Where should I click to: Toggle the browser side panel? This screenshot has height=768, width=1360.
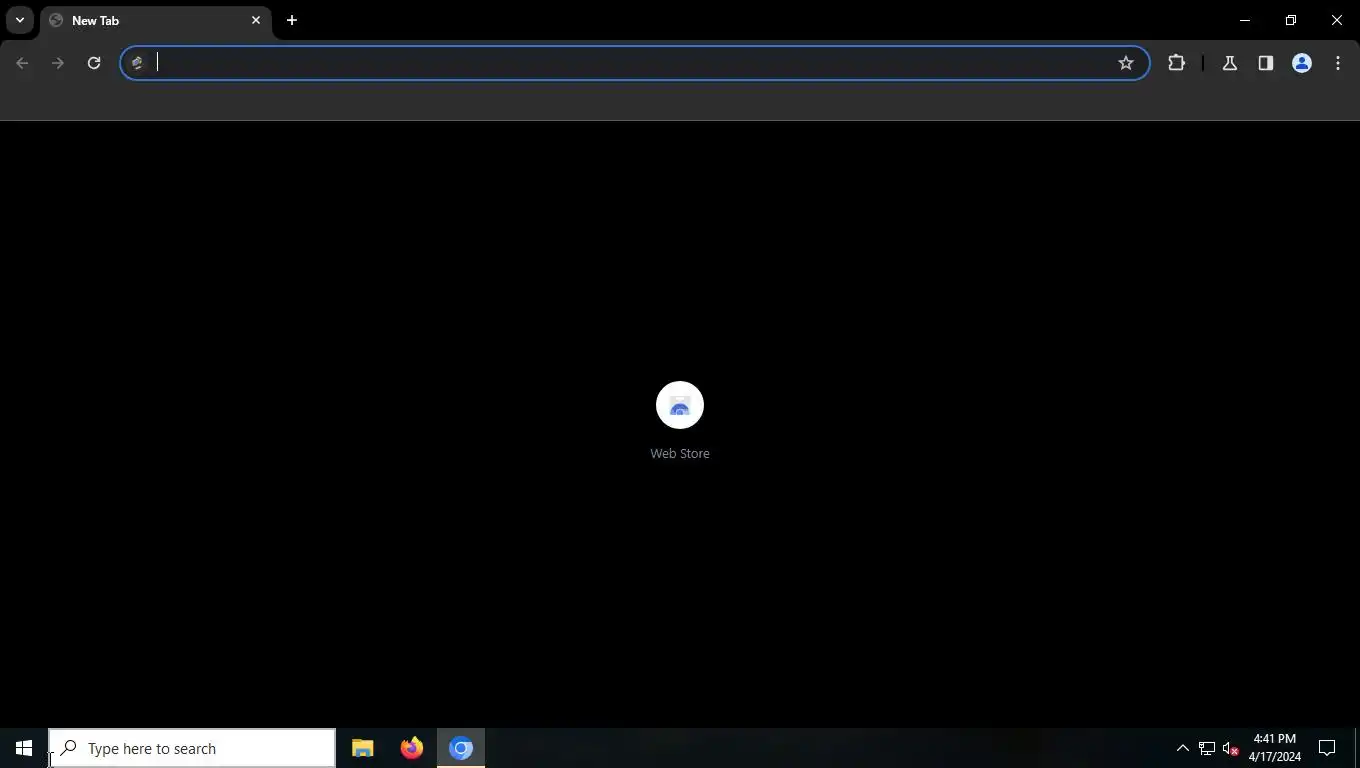1266,63
